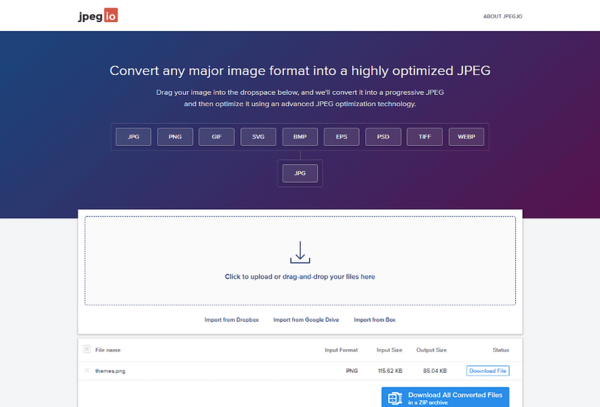Select the SVG input format button
Image resolution: width=600 pixels, height=407 pixels.
tap(258, 137)
